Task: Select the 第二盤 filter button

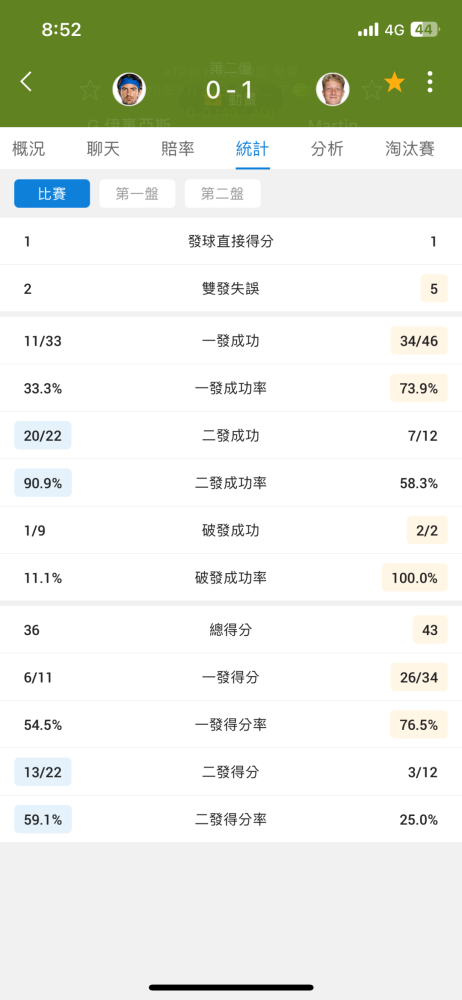Action: pos(223,194)
